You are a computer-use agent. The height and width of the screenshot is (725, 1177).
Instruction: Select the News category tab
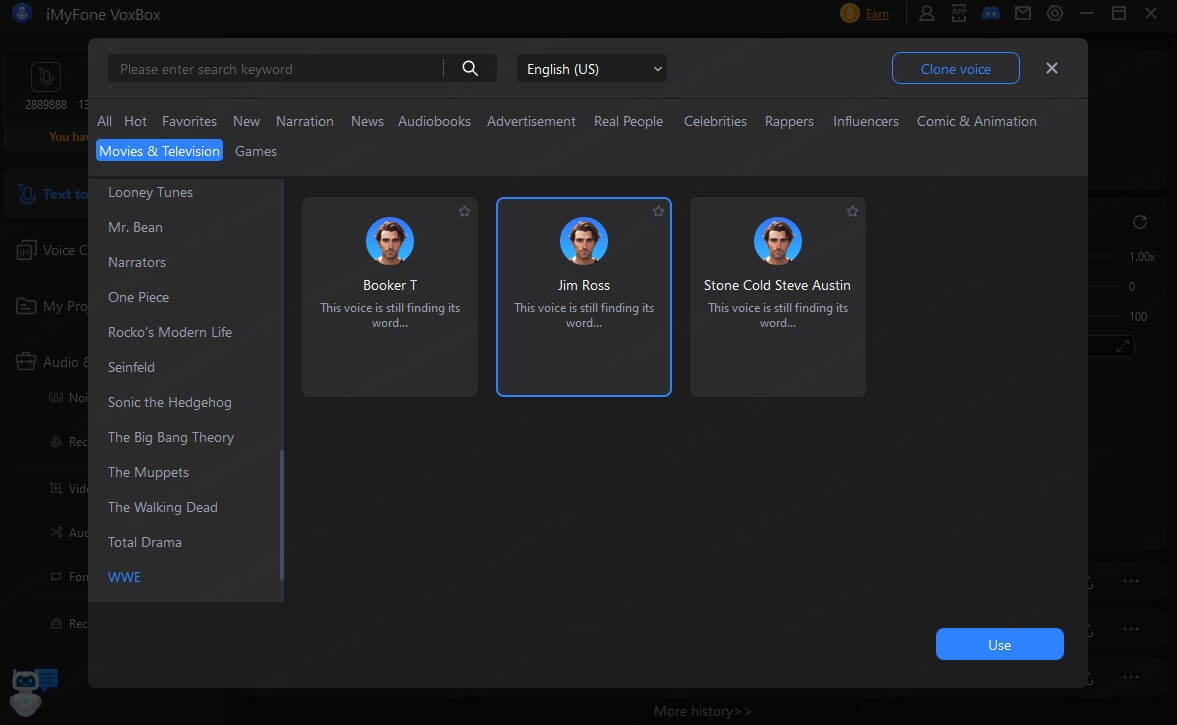[x=367, y=121]
